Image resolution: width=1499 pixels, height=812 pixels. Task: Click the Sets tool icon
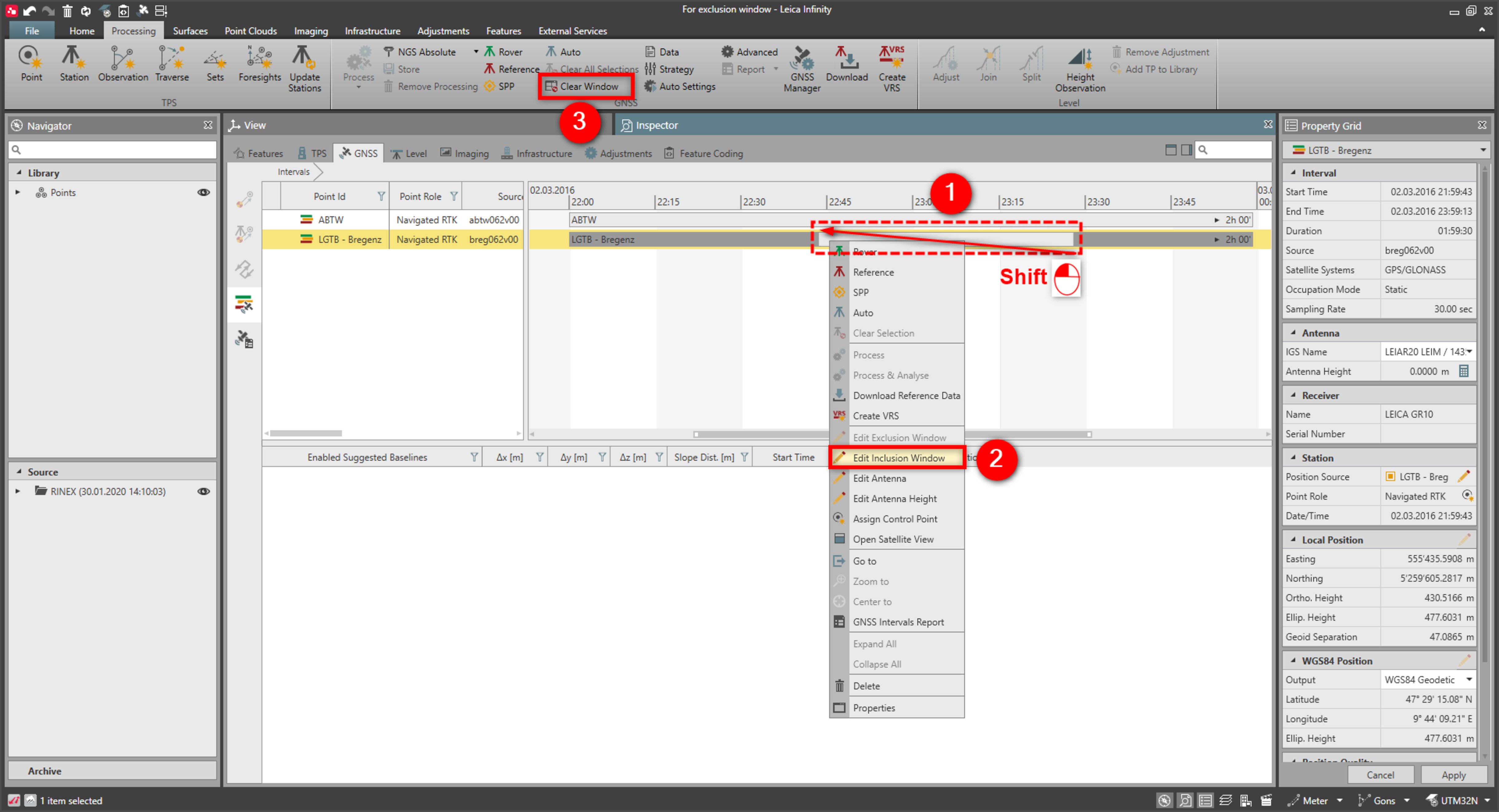[x=215, y=64]
